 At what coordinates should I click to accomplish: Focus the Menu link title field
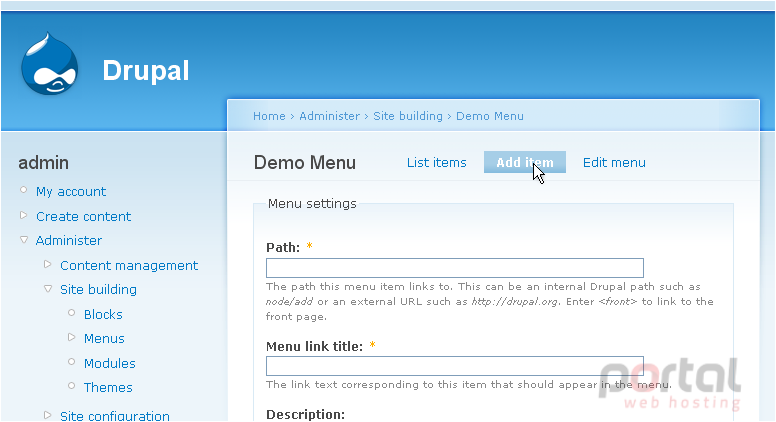(x=455, y=366)
